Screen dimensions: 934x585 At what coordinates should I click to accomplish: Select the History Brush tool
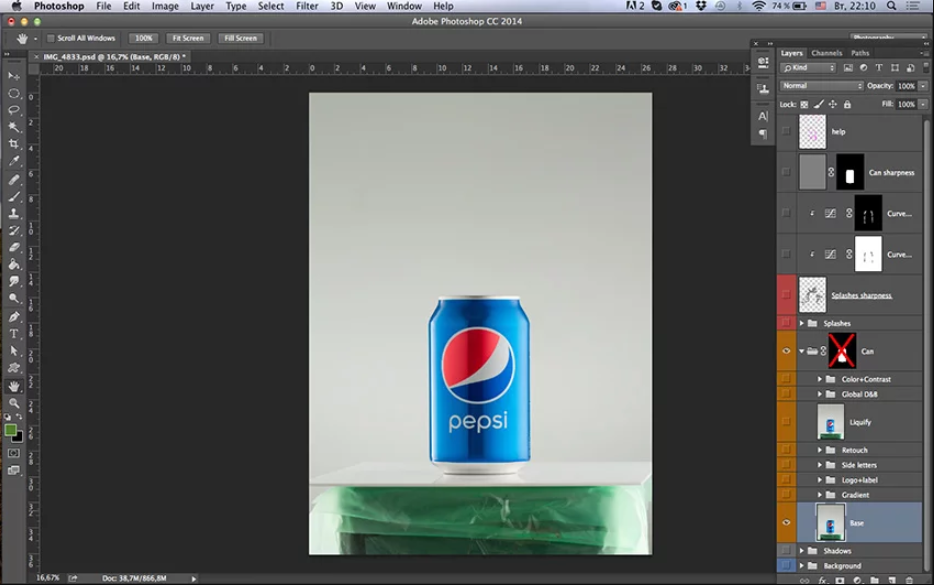(x=14, y=231)
